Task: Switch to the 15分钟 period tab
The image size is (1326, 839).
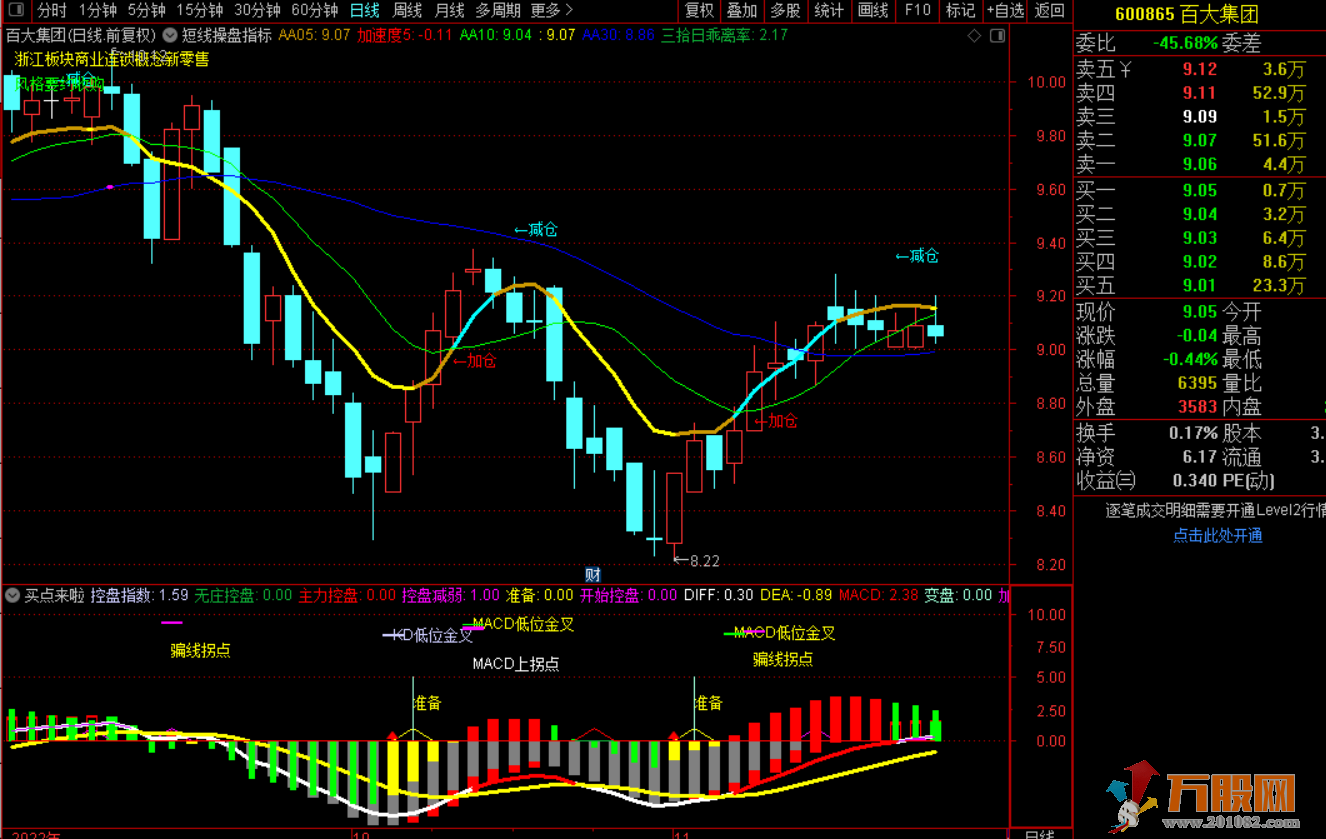Action: pos(199,10)
